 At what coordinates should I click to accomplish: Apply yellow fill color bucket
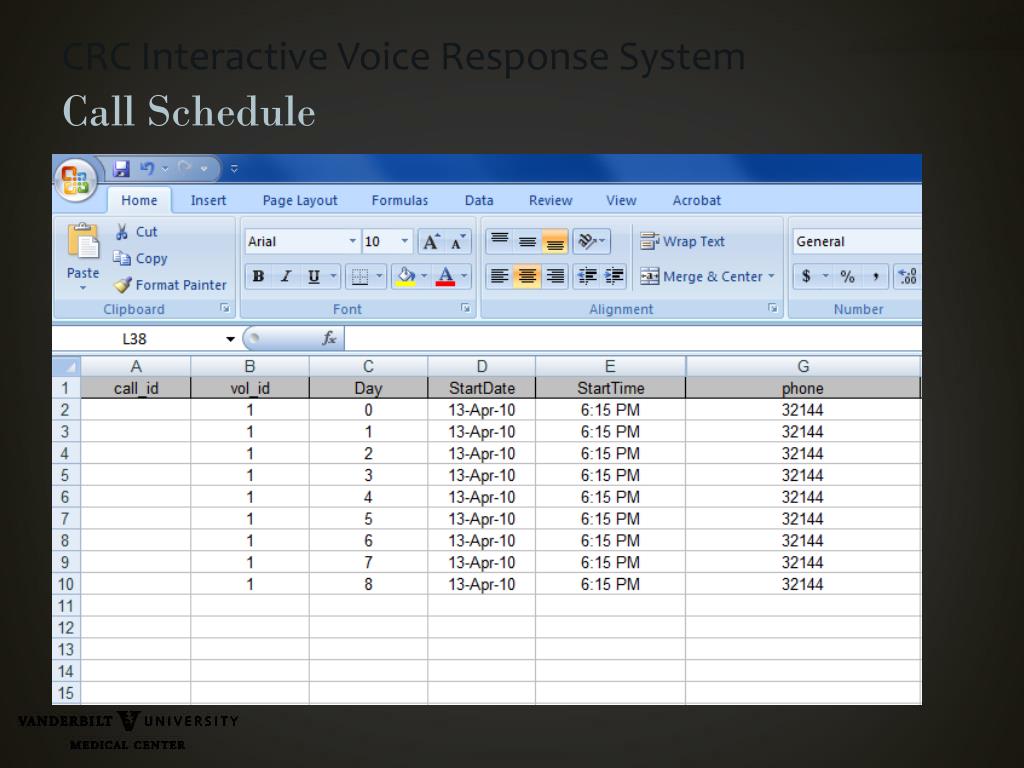(x=406, y=276)
